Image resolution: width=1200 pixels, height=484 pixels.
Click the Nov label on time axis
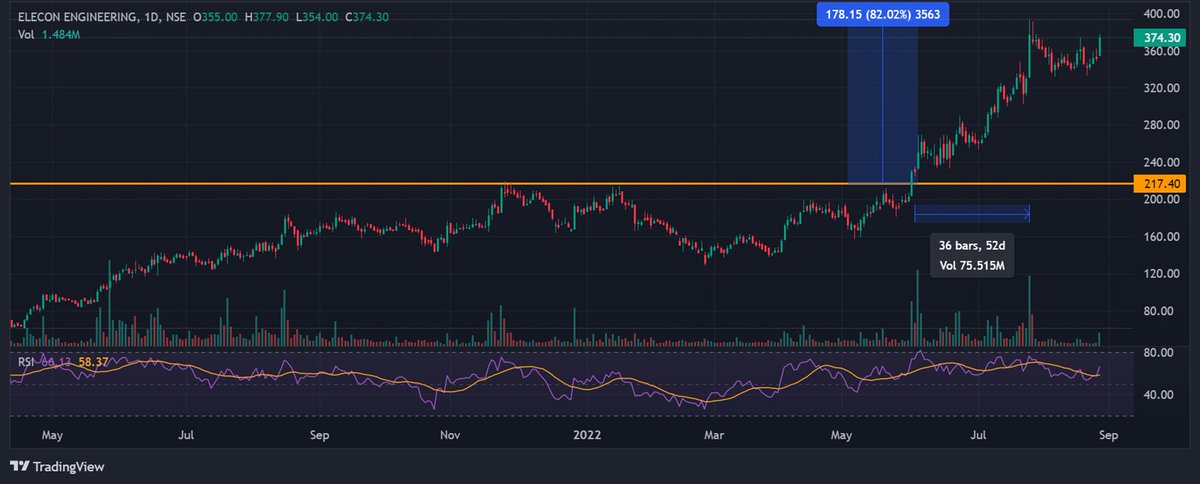(451, 436)
